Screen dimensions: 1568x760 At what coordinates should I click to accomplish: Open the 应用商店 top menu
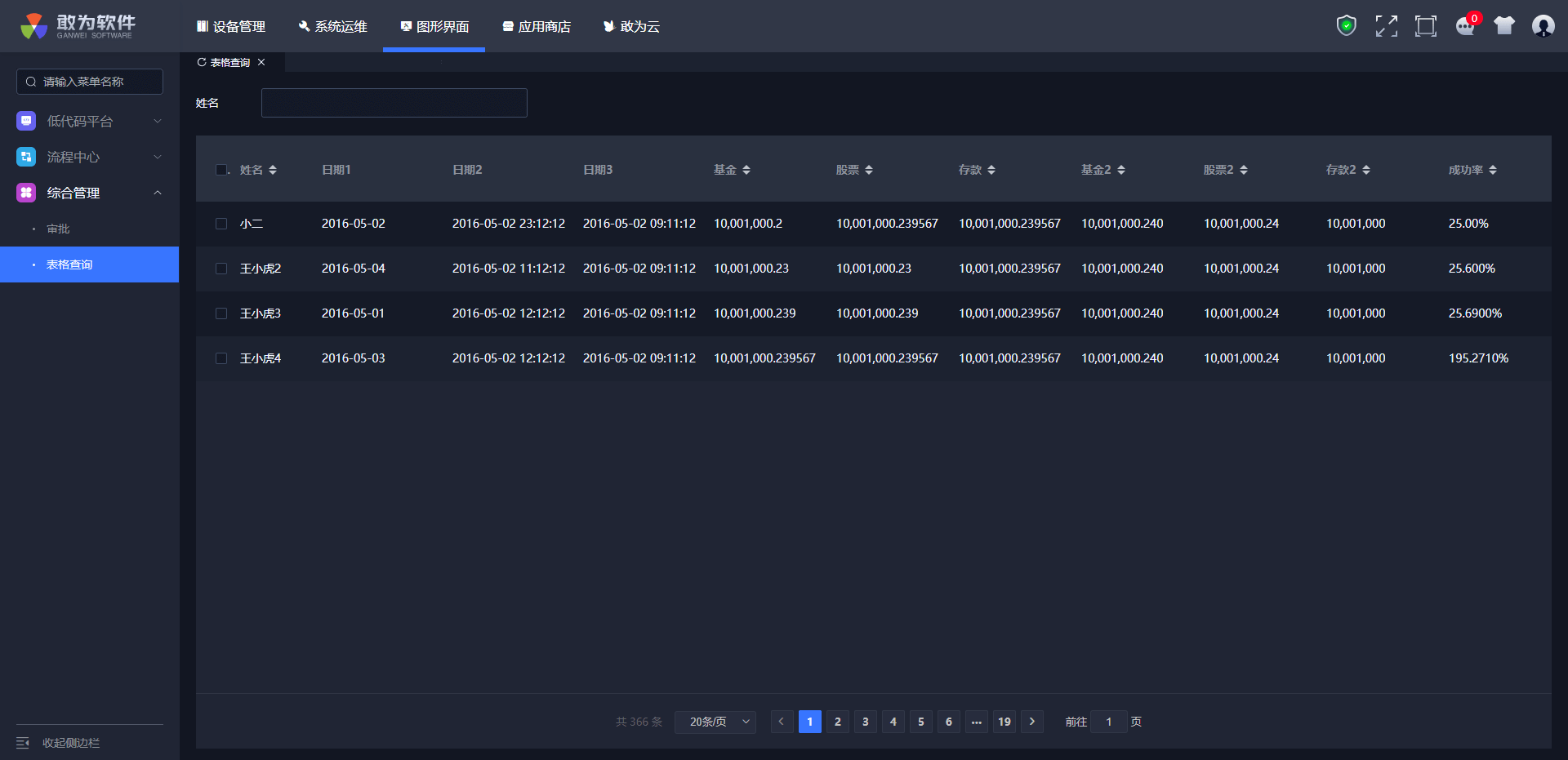click(537, 27)
